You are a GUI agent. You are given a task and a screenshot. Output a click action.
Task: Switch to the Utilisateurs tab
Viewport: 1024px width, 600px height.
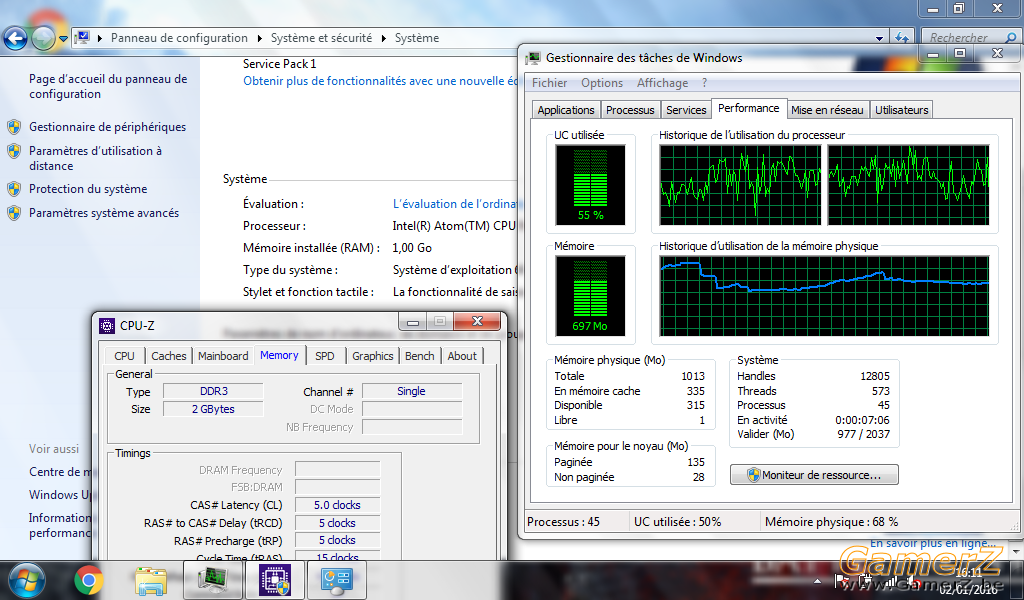pyautogui.click(x=901, y=110)
